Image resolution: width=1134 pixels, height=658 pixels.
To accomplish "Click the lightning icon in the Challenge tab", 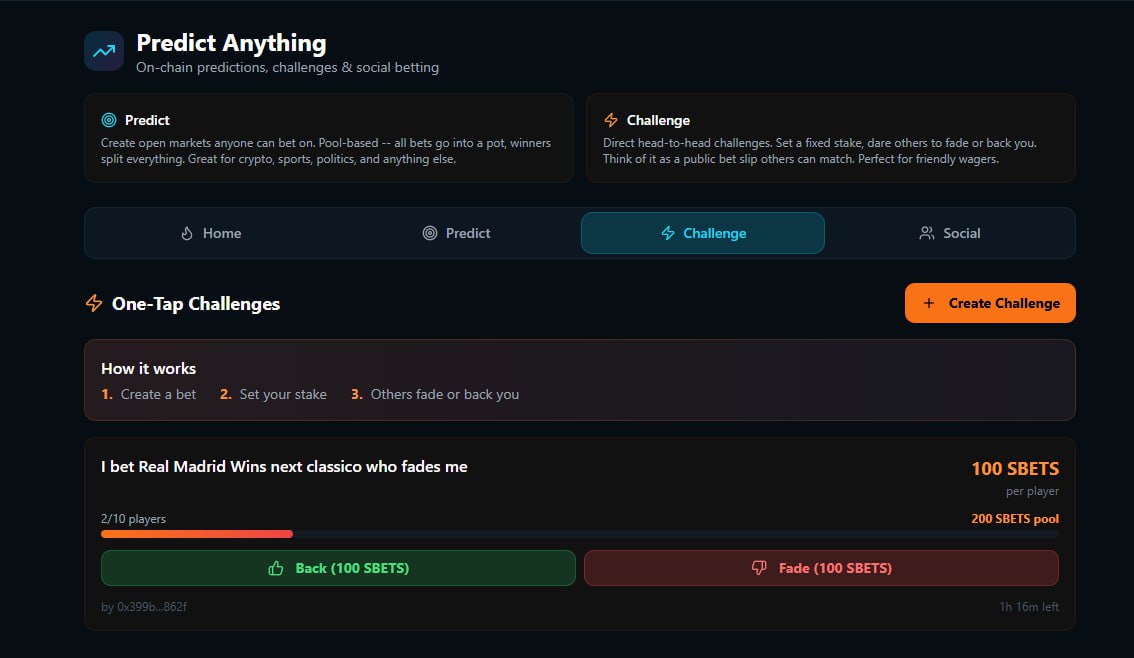I will point(668,233).
